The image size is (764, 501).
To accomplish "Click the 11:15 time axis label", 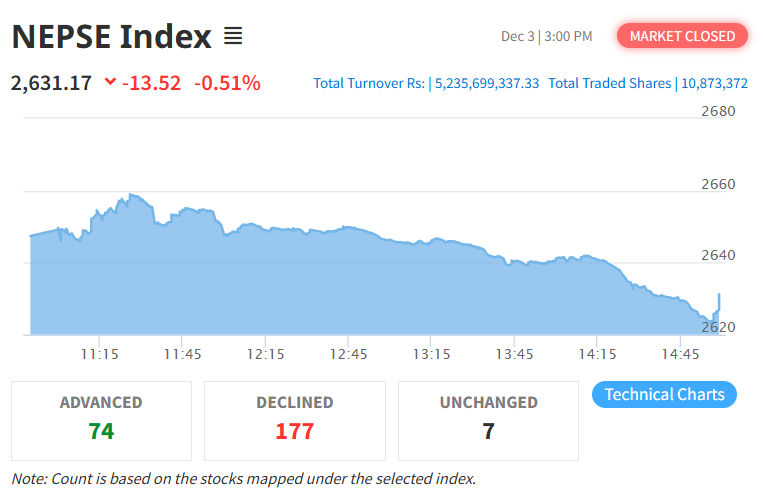I will point(100,354).
